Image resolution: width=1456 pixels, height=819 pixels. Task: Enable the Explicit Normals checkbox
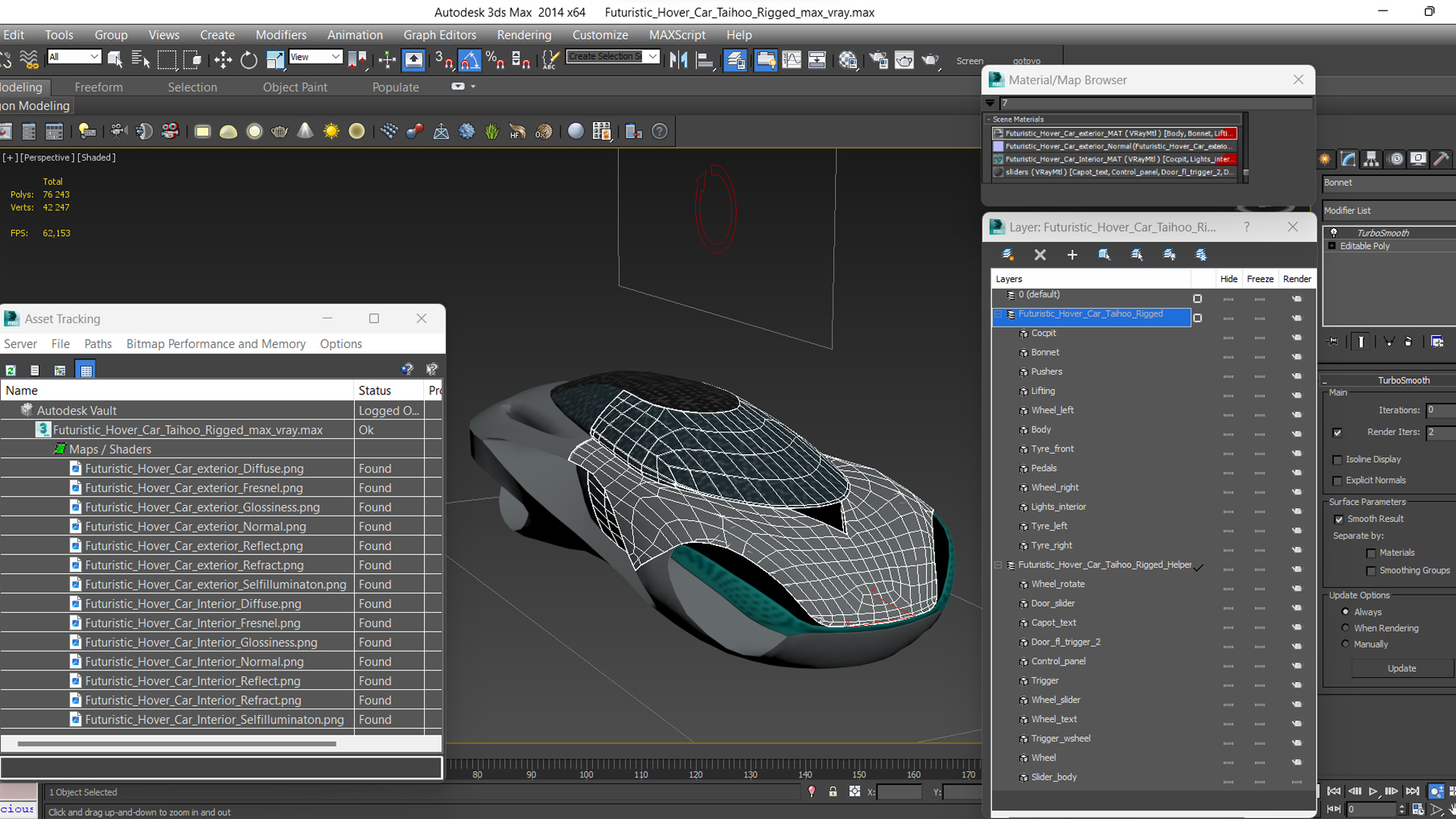(1338, 481)
